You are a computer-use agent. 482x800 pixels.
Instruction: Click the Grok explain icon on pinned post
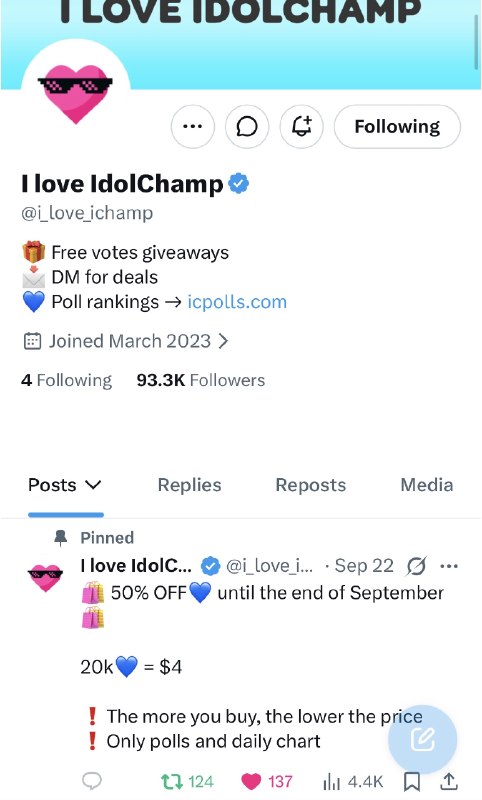(416, 566)
